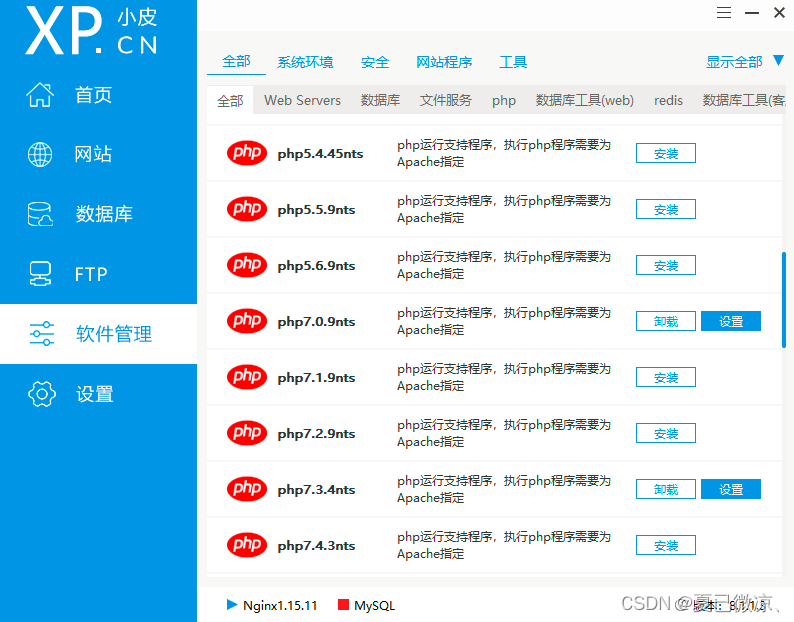The image size is (794, 622).
Task: Click php logo for php5.6.9nts
Action: coord(247,265)
